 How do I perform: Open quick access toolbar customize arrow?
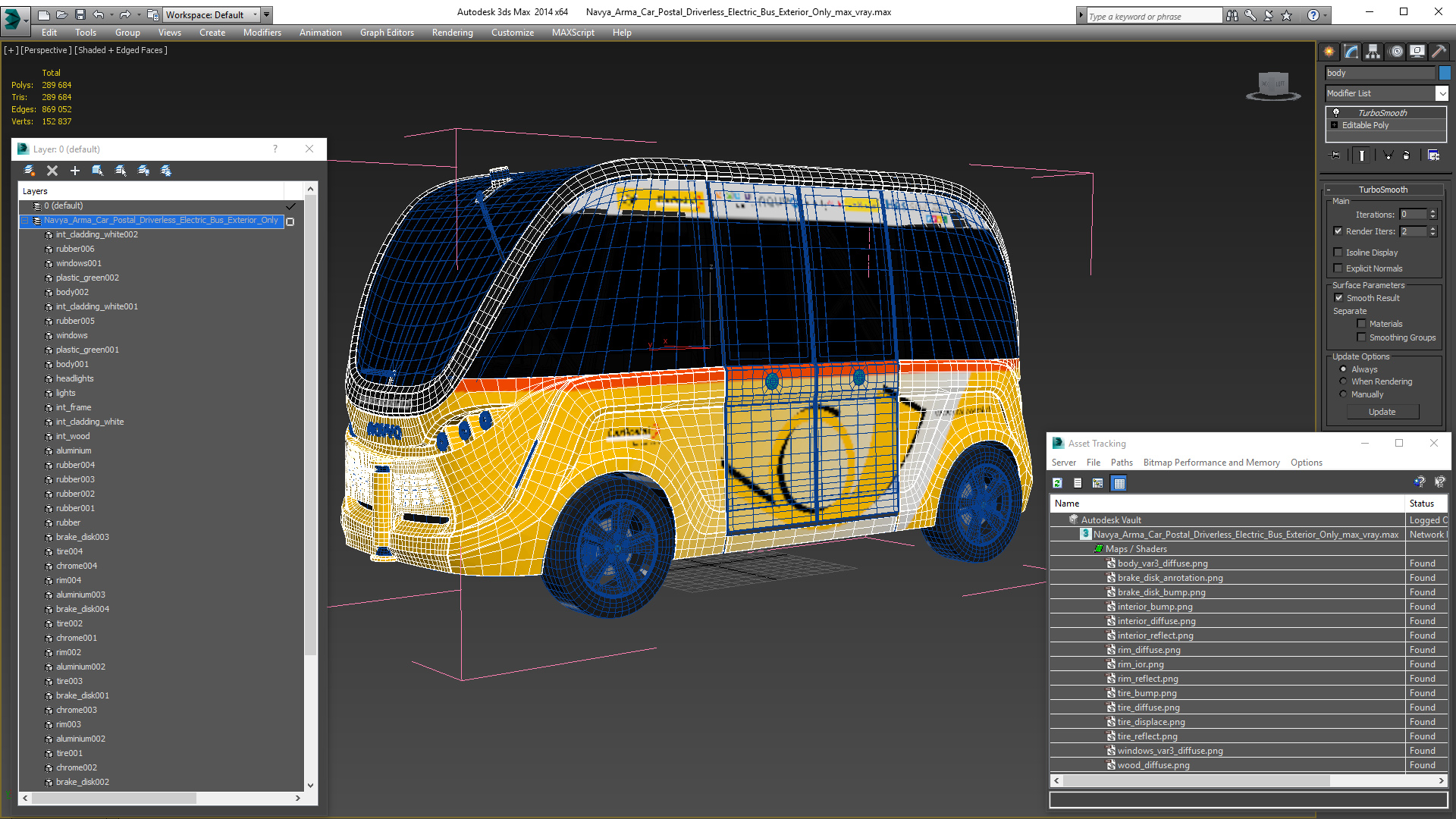[x=267, y=14]
